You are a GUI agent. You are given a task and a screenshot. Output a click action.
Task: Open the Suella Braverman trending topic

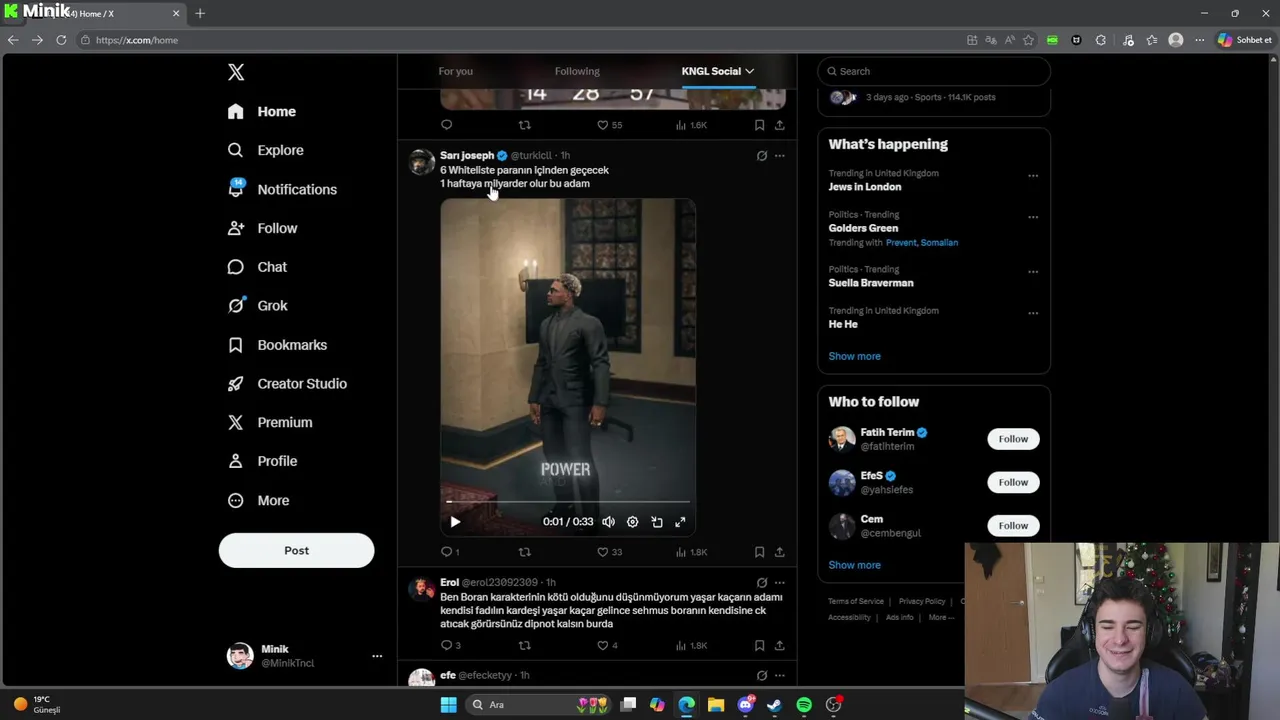[x=871, y=283]
